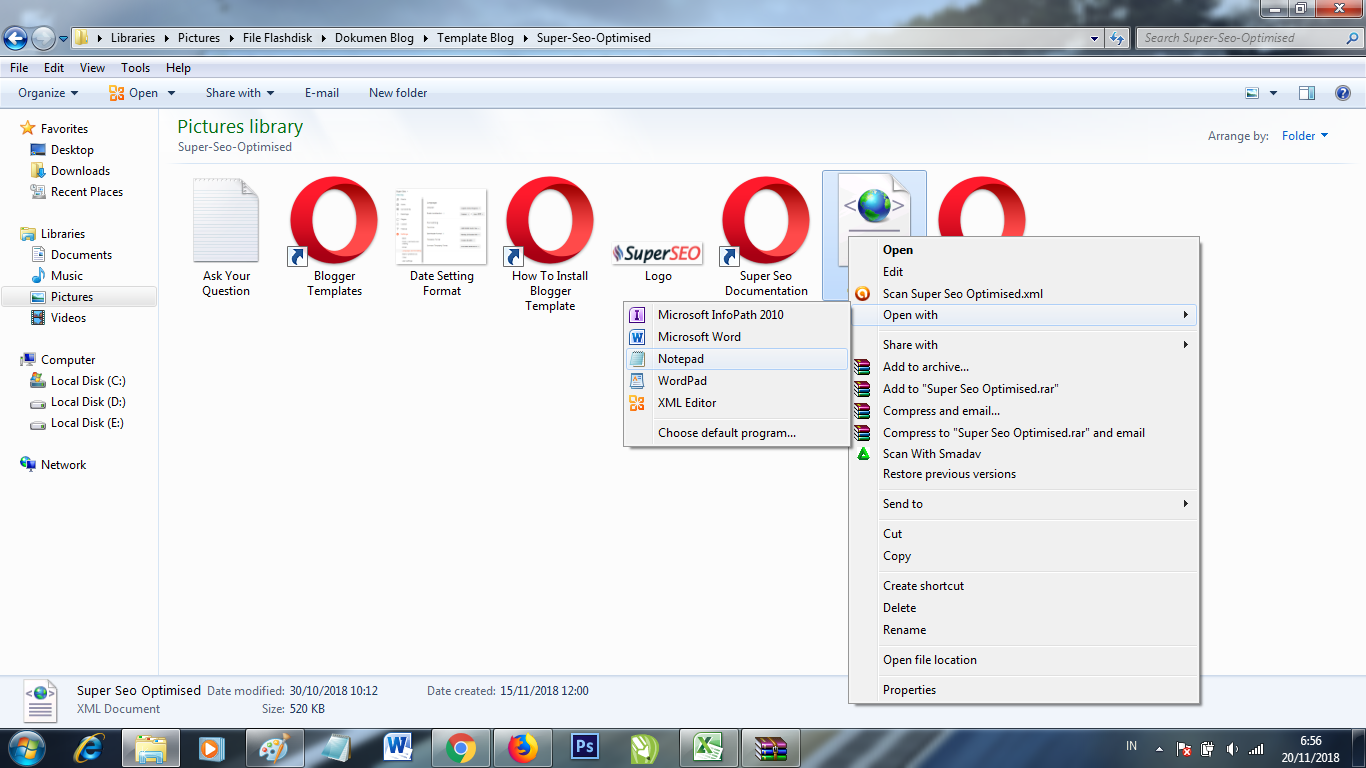Expand the Send to submenu
The image size is (1366, 768).
tap(1024, 504)
